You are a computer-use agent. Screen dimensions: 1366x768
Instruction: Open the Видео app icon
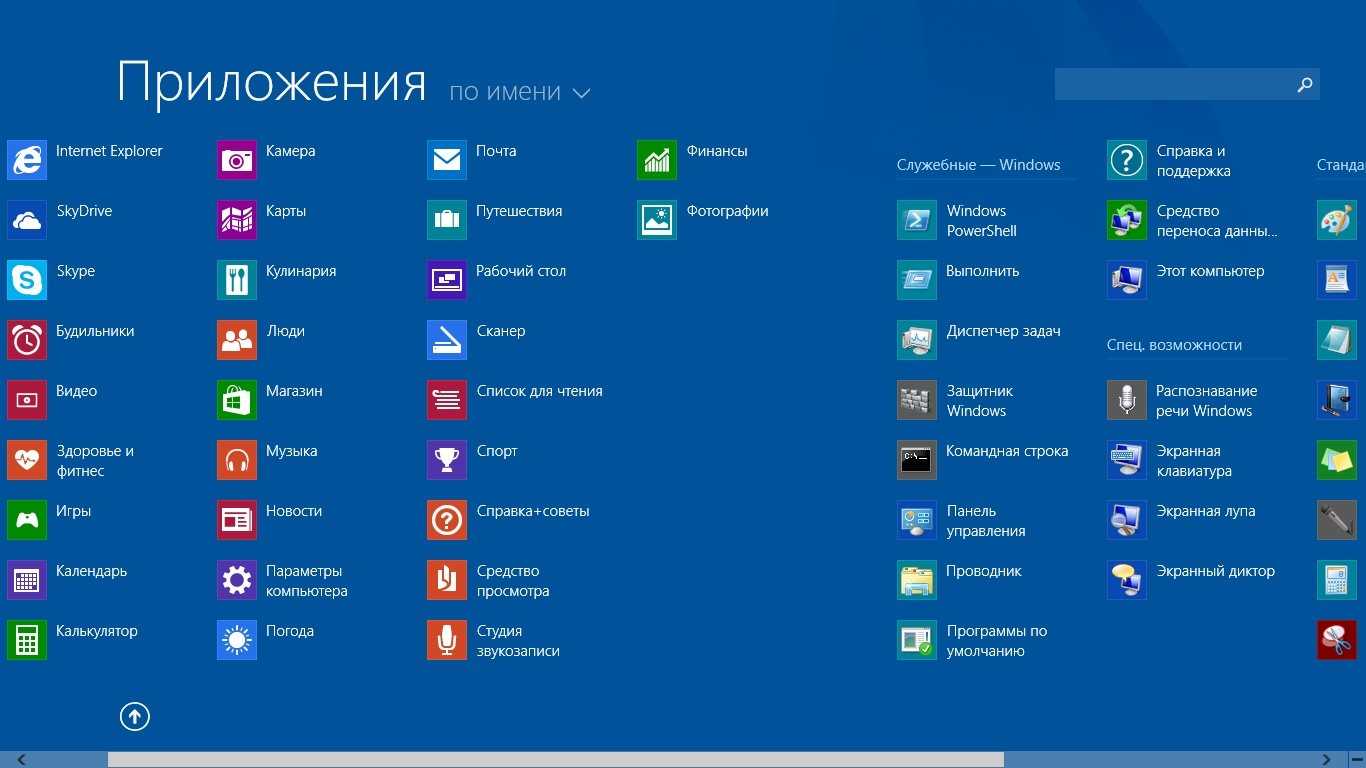pyautogui.click(x=27, y=400)
